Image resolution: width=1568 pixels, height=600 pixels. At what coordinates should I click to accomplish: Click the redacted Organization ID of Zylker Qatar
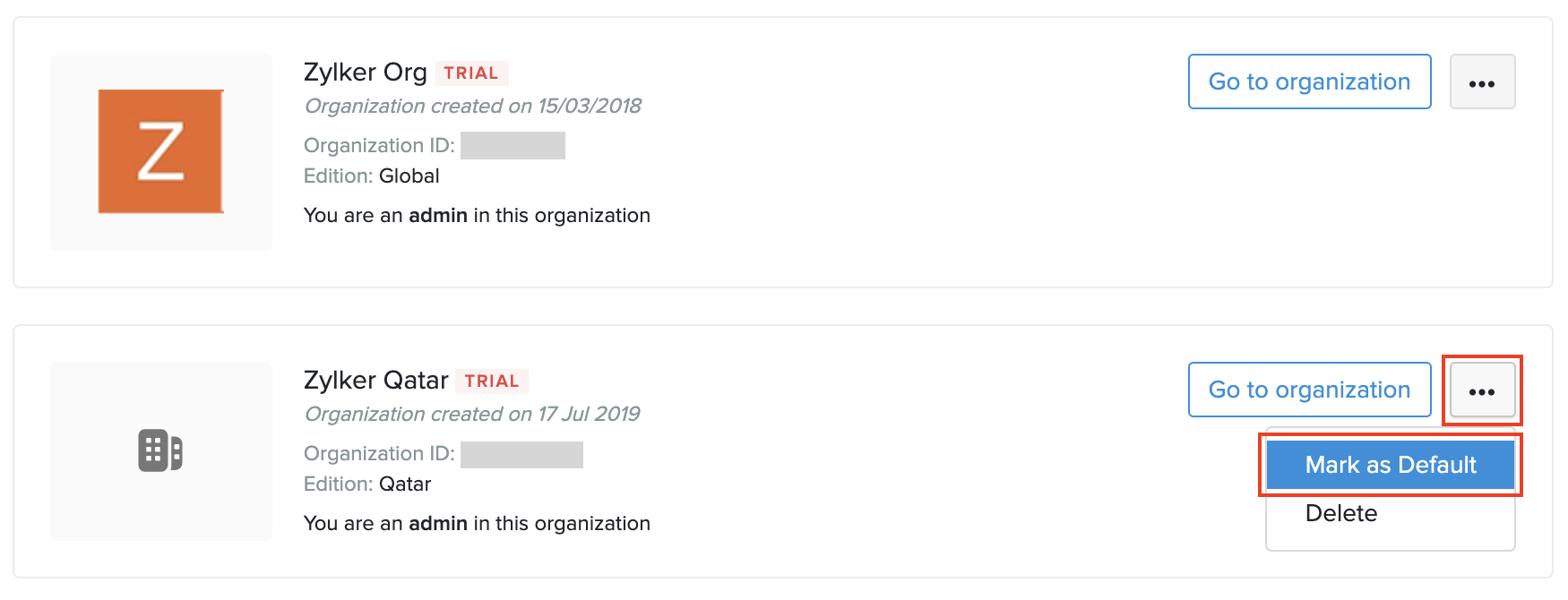coord(521,454)
